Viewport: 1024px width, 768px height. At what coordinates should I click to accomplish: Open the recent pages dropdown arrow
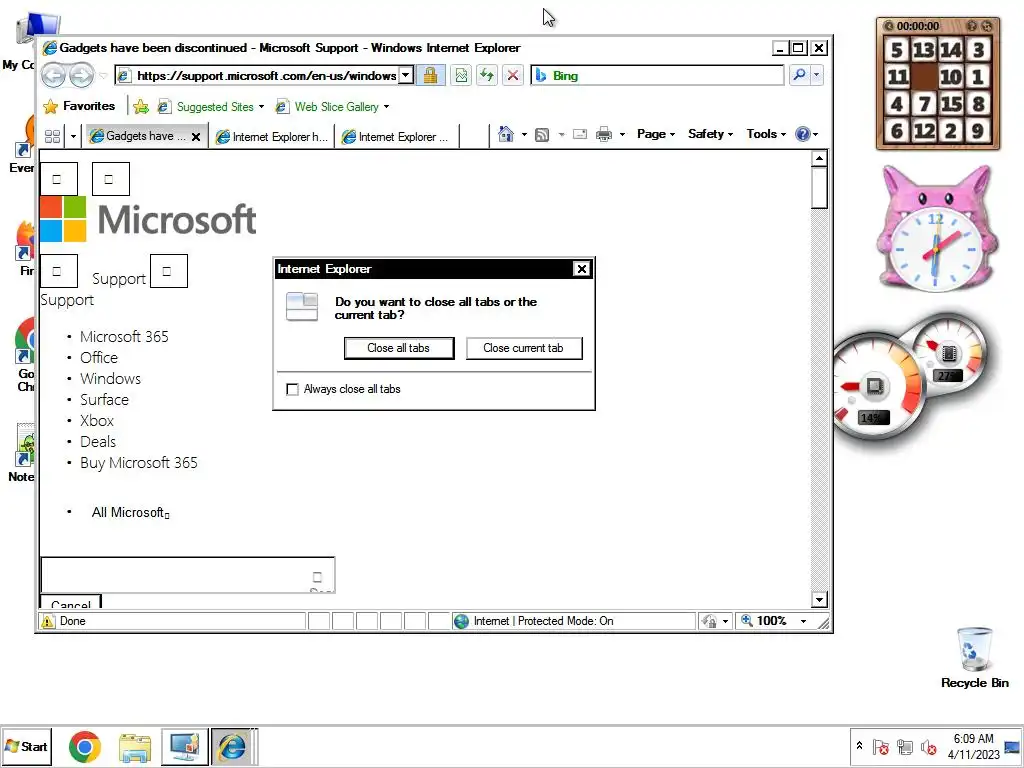pyautogui.click(x=103, y=76)
